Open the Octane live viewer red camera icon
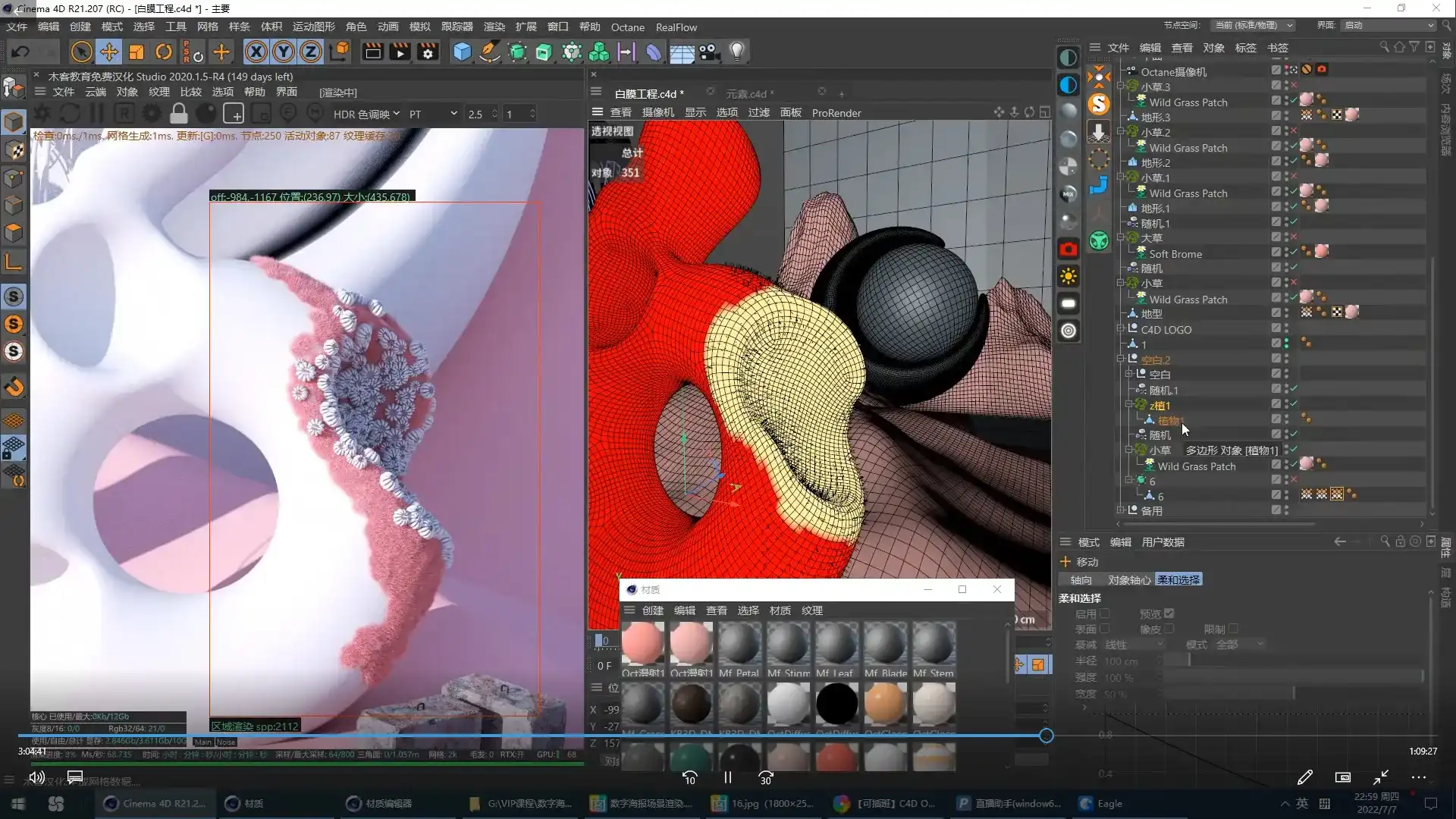The width and height of the screenshot is (1456, 819). point(1068,249)
